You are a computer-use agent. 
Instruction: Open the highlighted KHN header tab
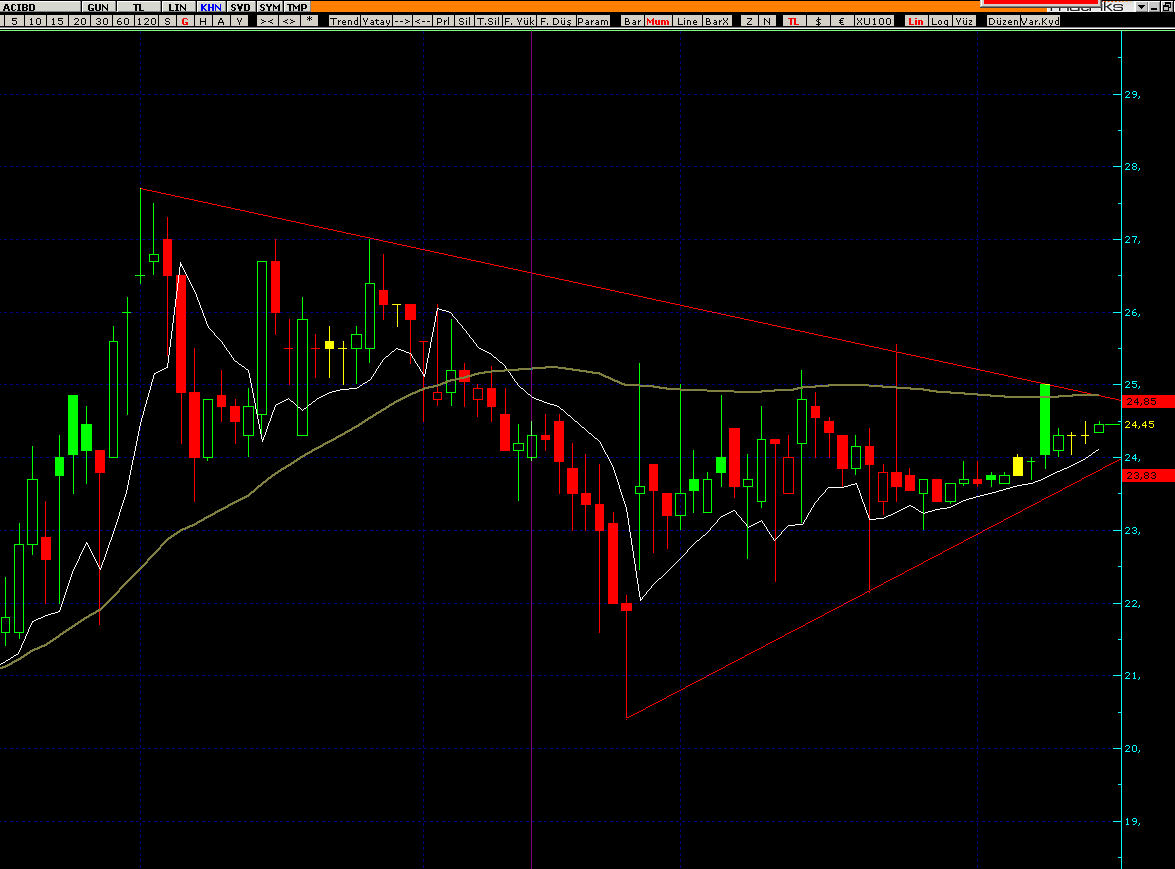coord(211,7)
